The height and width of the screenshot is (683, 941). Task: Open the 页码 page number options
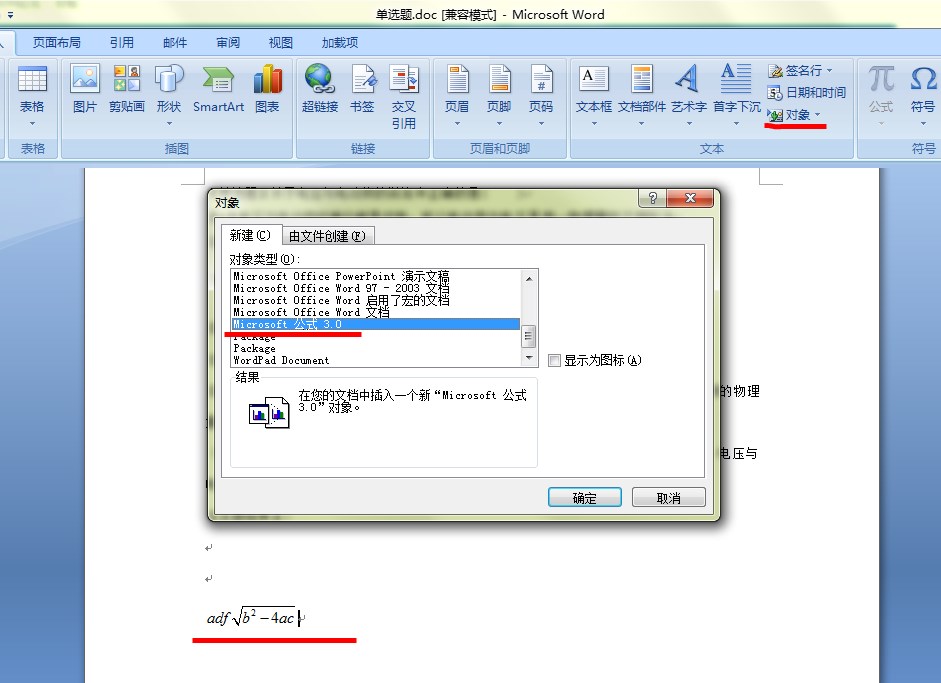[541, 79]
